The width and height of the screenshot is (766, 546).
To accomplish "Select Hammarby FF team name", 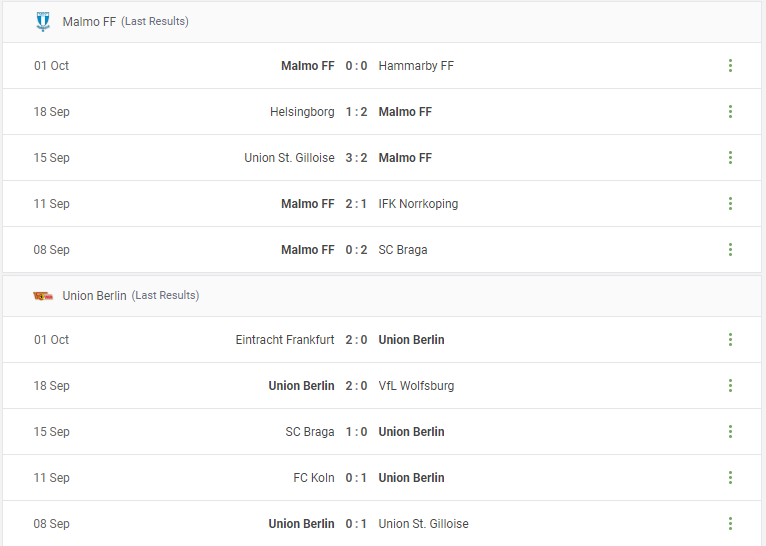I will coord(416,65).
